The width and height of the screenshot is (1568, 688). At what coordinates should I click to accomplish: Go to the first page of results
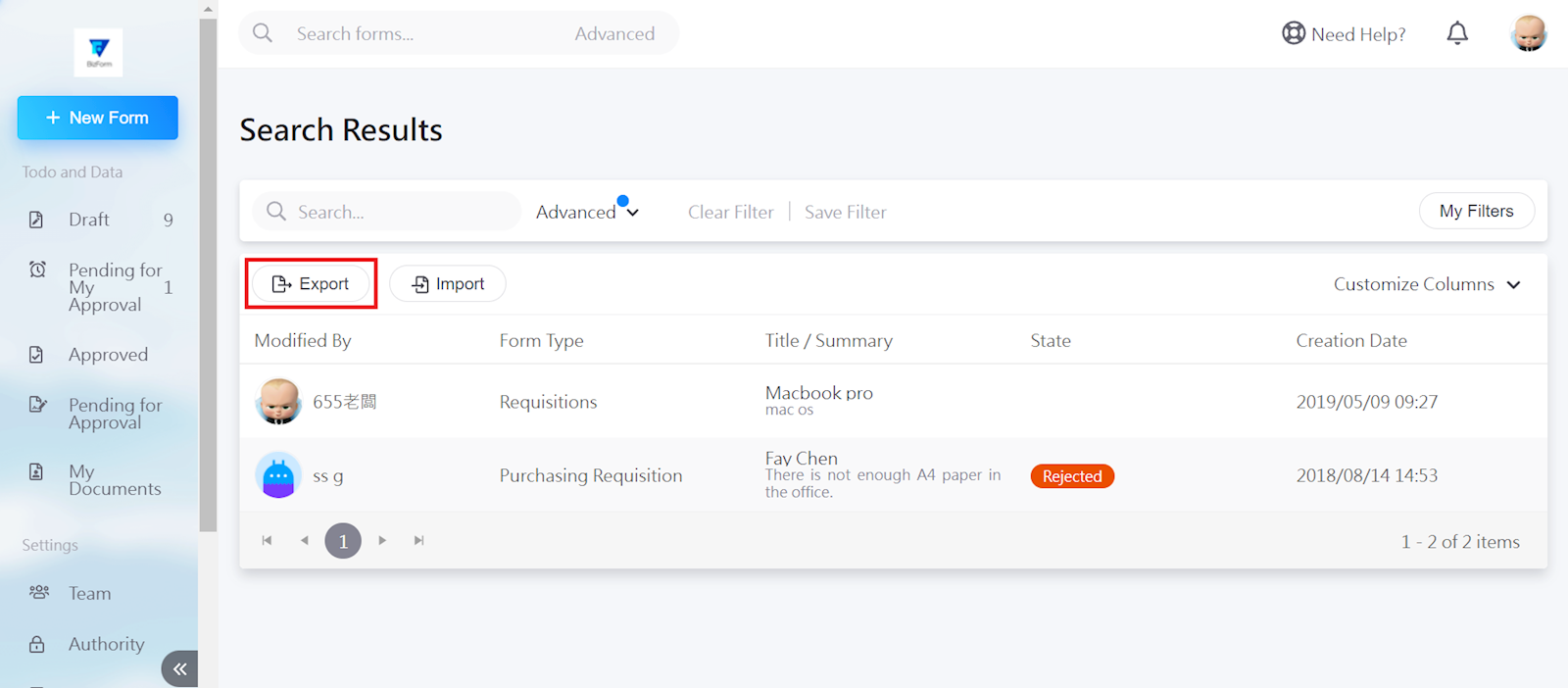pyautogui.click(x=267, y=541)
